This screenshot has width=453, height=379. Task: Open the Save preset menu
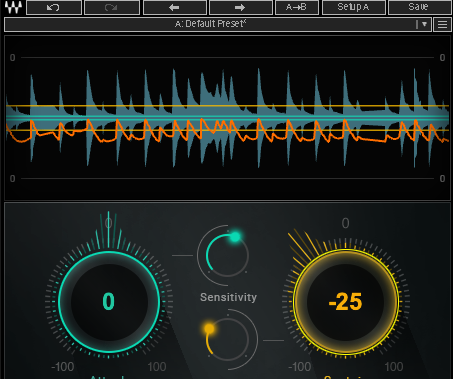click(x=419, y=7)
